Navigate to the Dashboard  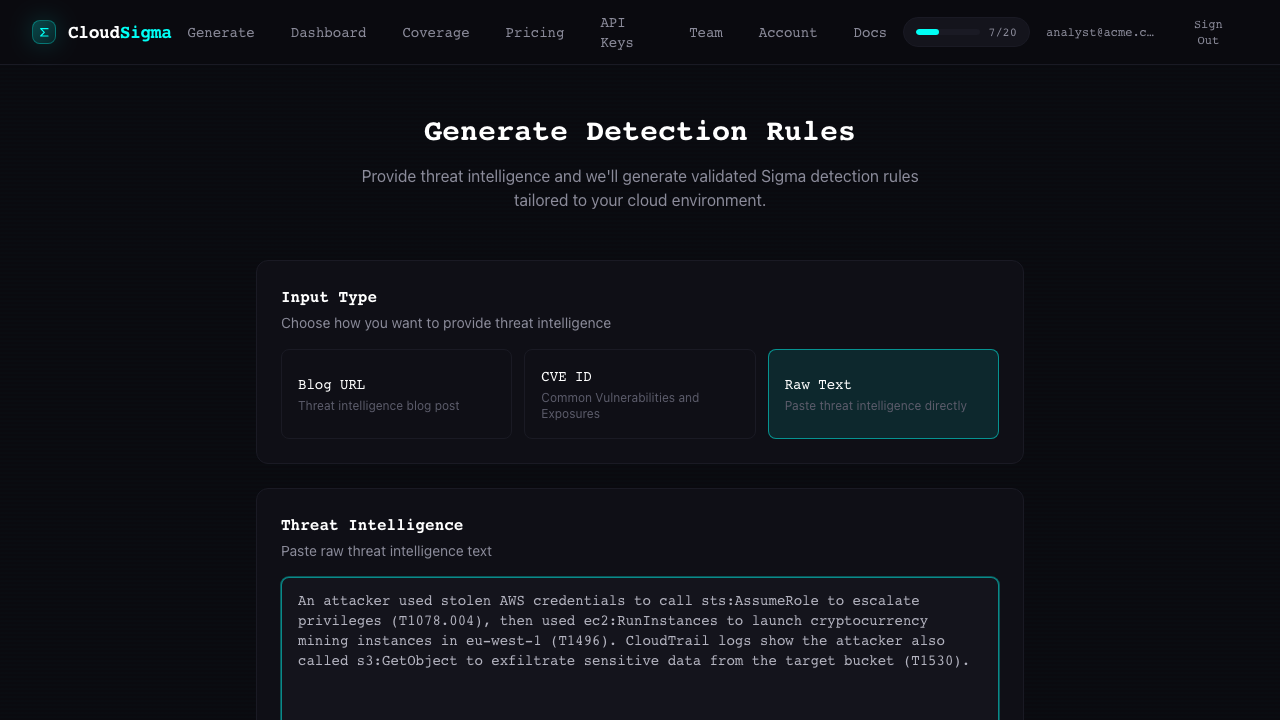click(x=328, y=32)
